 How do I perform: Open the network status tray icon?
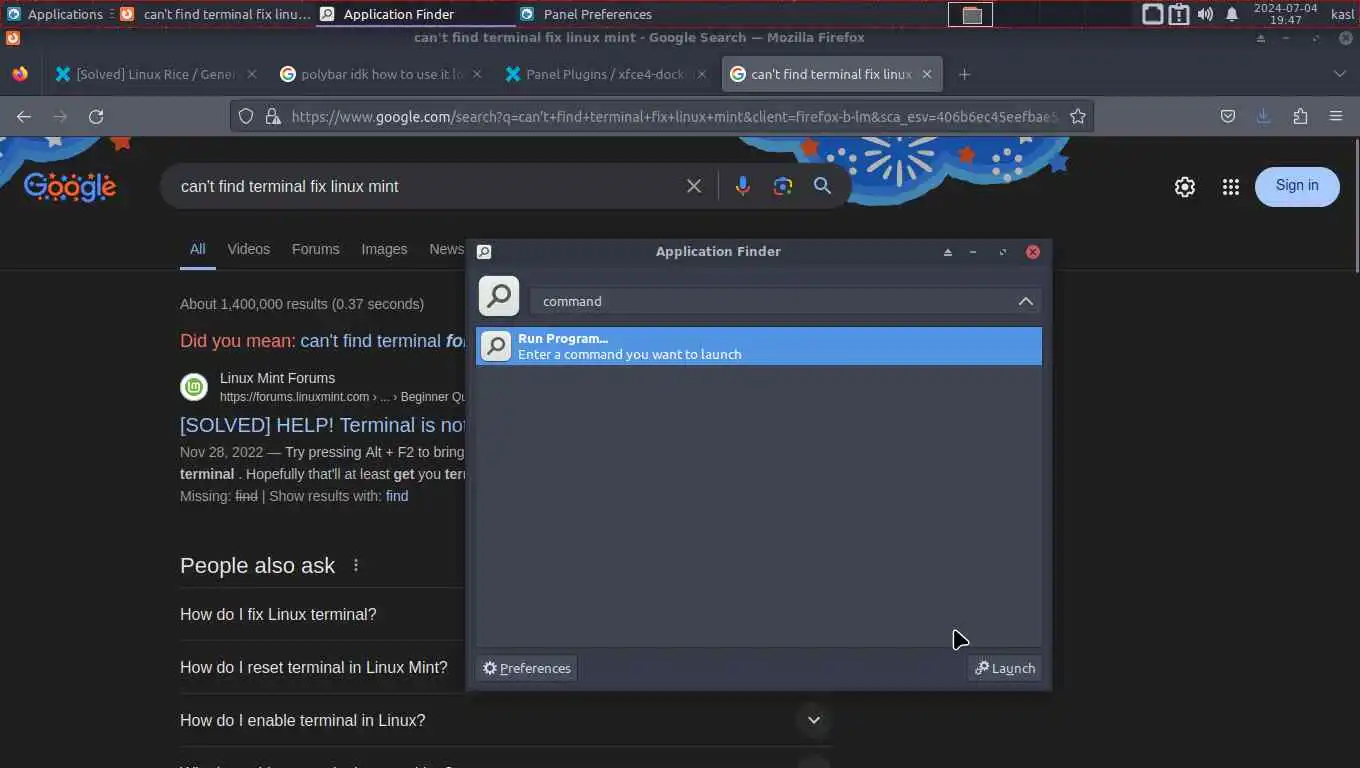point(1152,14)
